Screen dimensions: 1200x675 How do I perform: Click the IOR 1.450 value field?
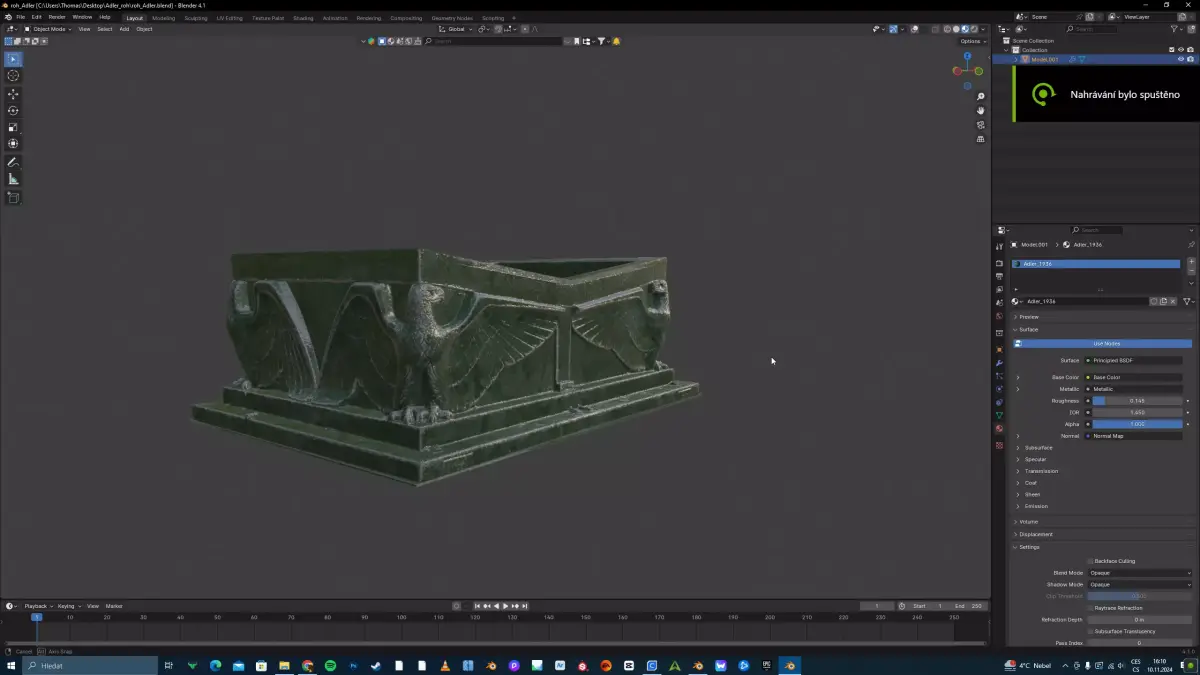(1137, 412)
